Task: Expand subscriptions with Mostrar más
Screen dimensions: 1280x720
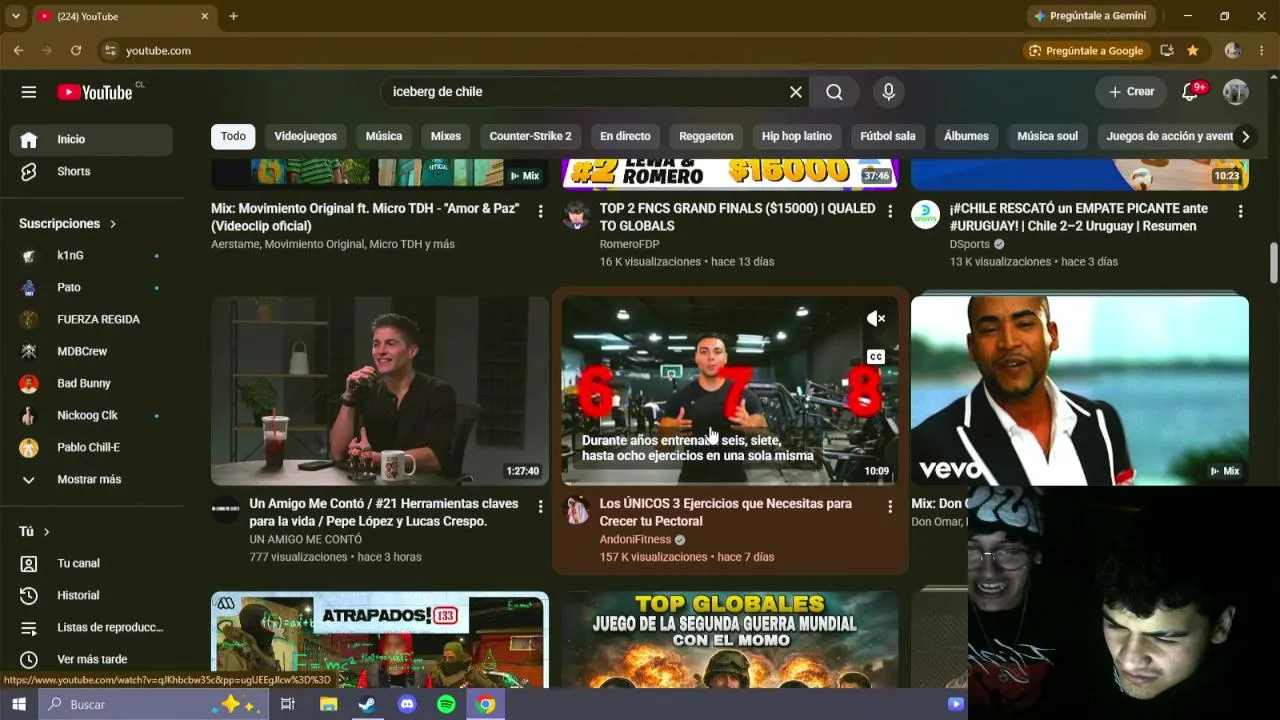Action: tap(91, 480)
